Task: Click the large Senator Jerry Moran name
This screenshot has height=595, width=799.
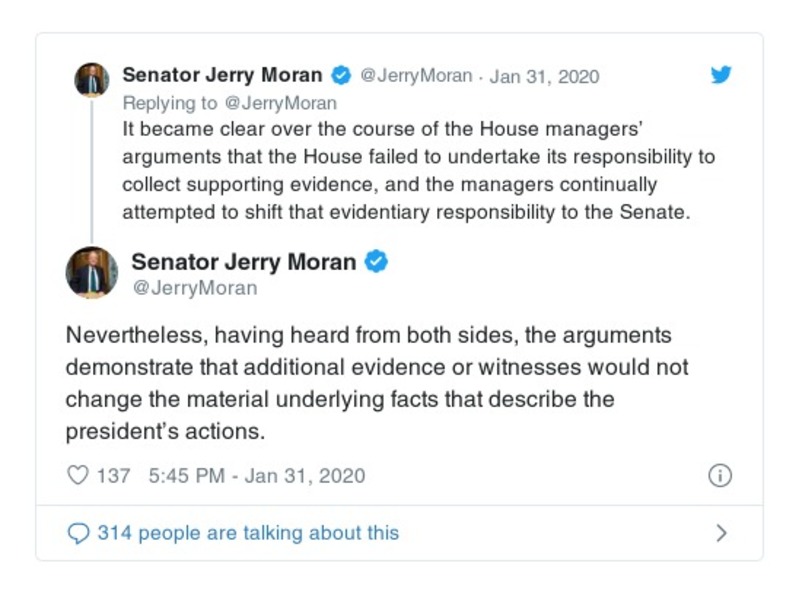Action: tap(243, 262)
